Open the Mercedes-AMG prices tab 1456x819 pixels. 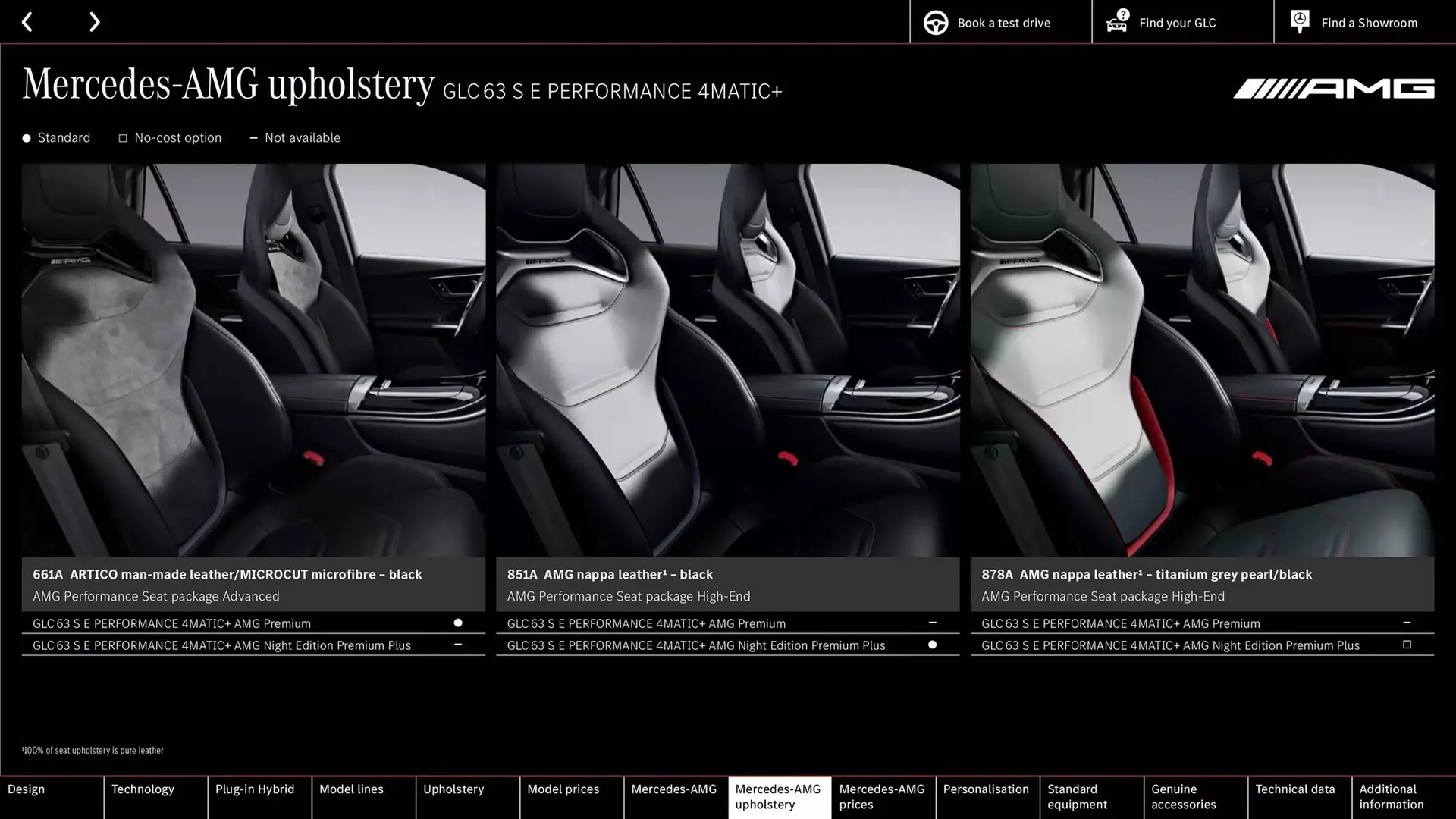click(883, 797)
